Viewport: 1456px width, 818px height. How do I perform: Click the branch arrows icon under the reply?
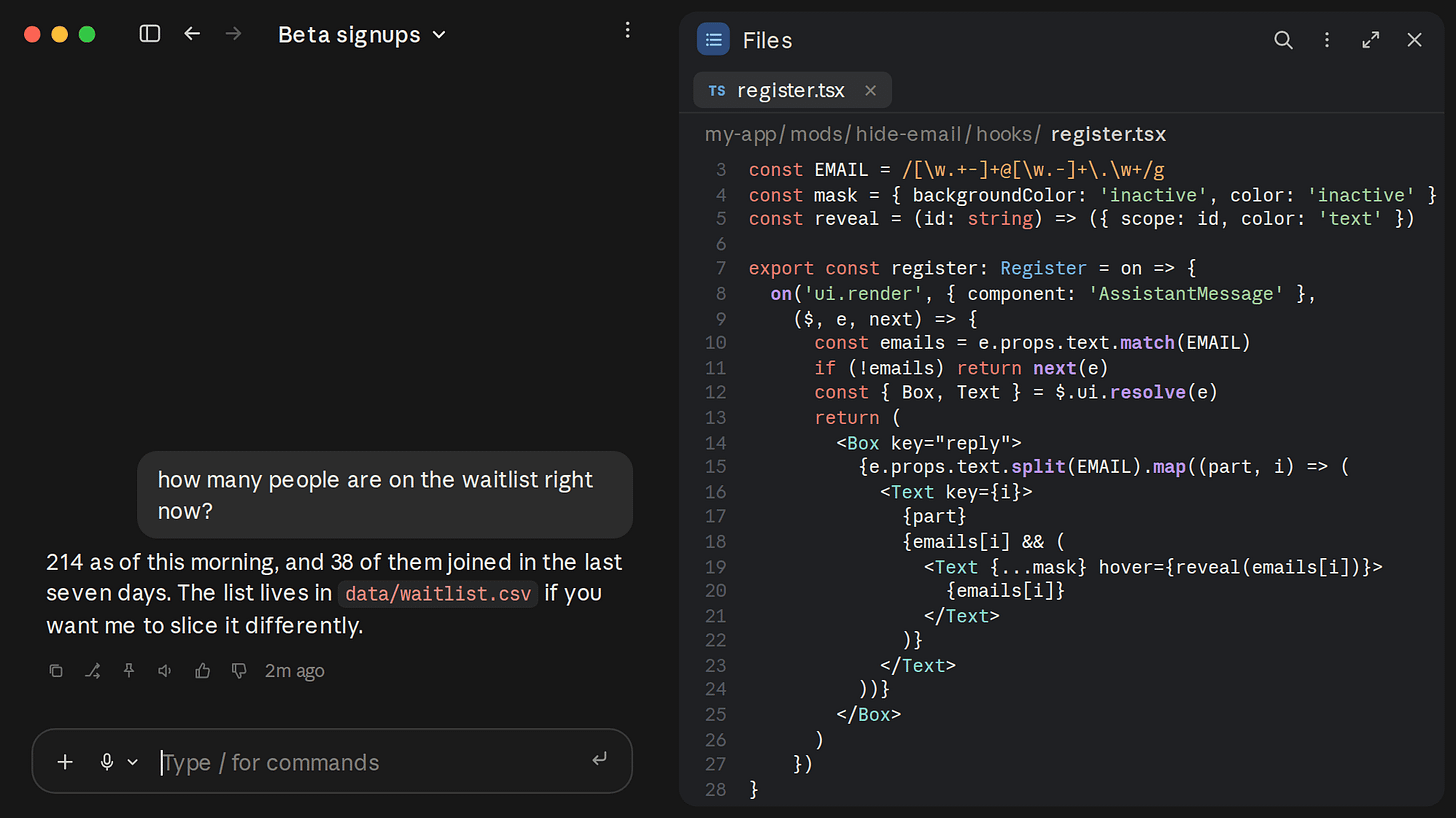pyautogui.click(x=93, y=671)
